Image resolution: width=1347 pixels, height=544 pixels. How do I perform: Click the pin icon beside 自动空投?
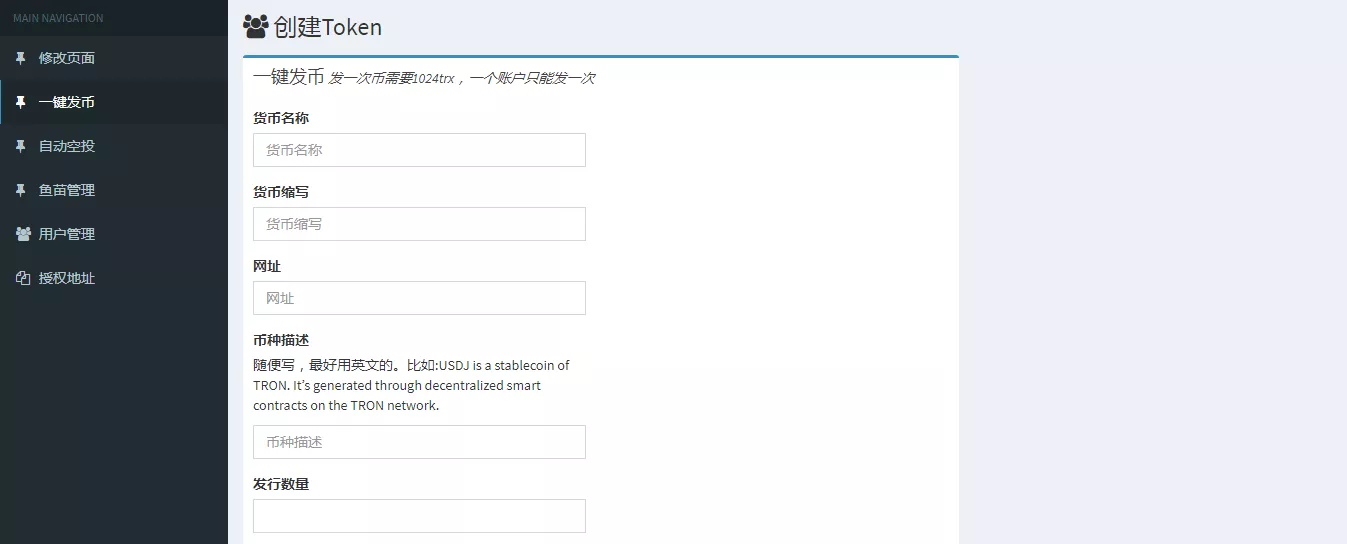coord(21,146)
